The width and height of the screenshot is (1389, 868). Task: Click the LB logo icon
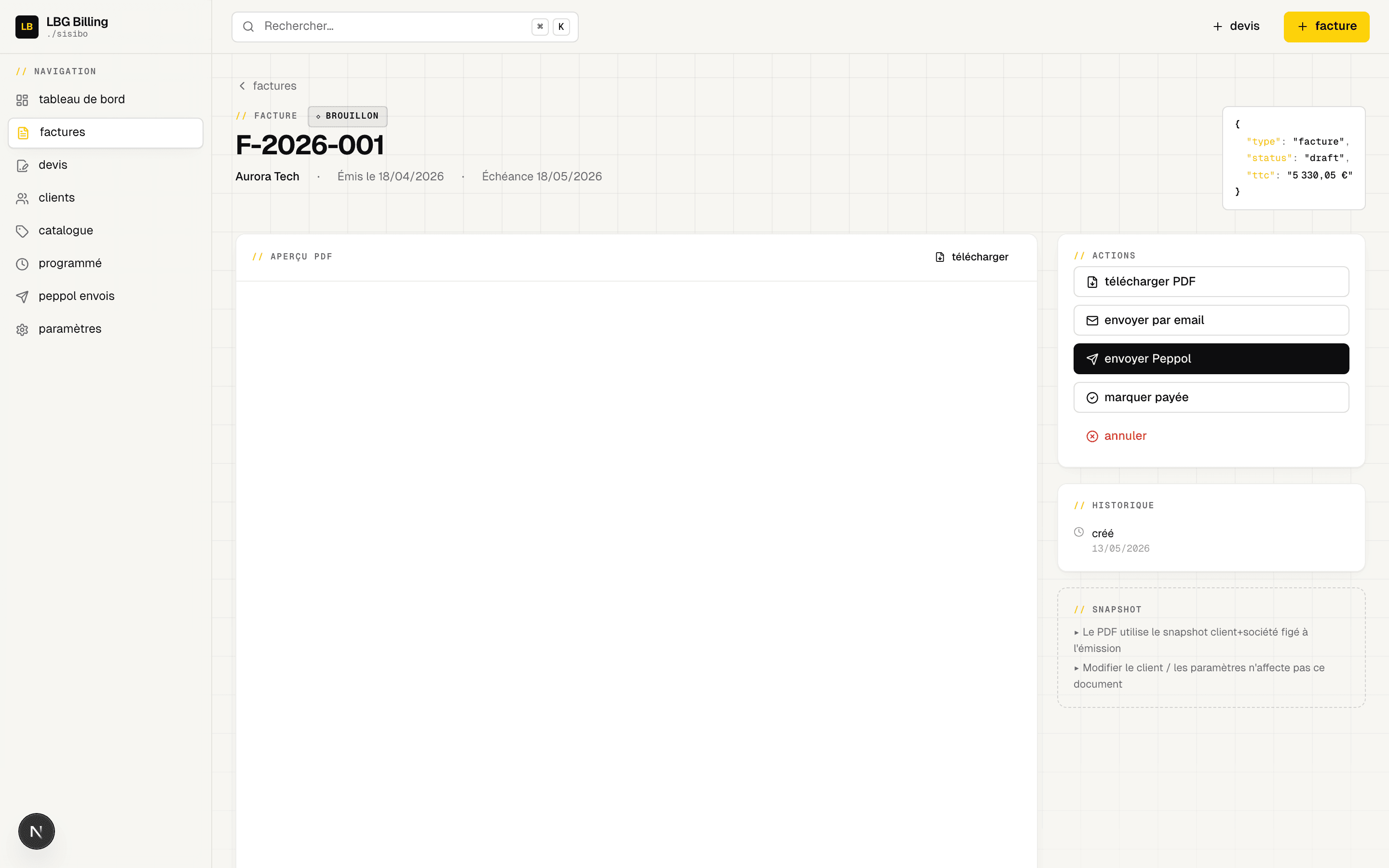(x=27, y=27)
